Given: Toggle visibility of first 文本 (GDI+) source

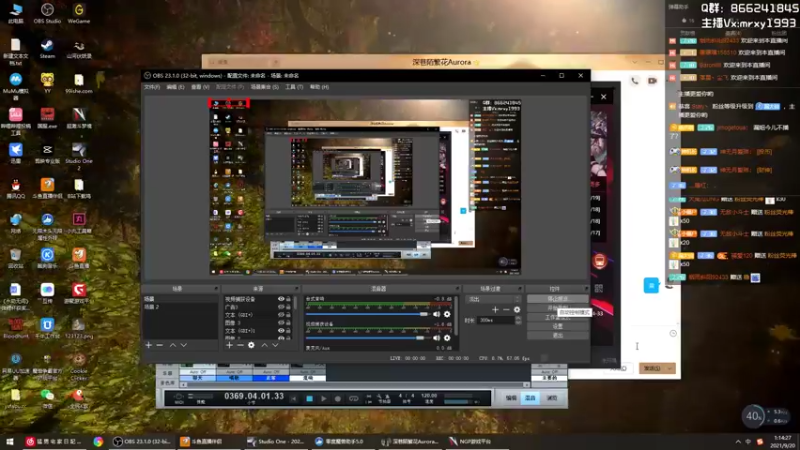Looking at the screenshot, I should click(x=281, y=315).
